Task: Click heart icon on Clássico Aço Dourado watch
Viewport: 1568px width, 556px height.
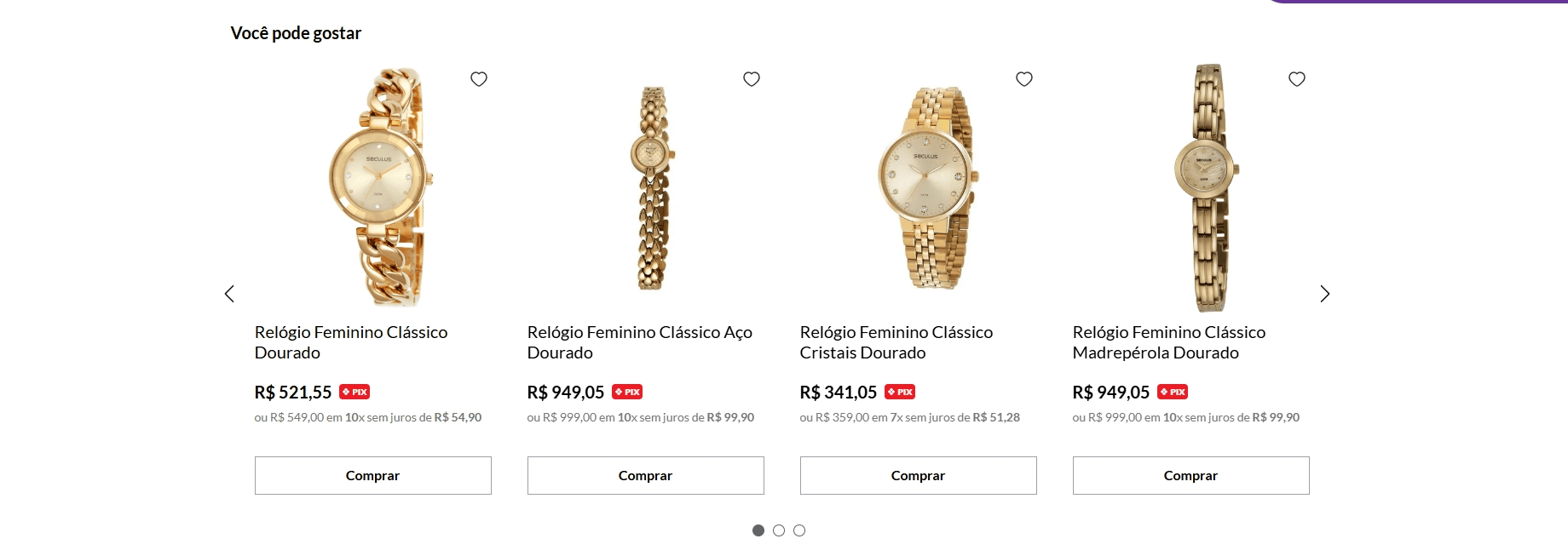Action: [x=752, y=79]
